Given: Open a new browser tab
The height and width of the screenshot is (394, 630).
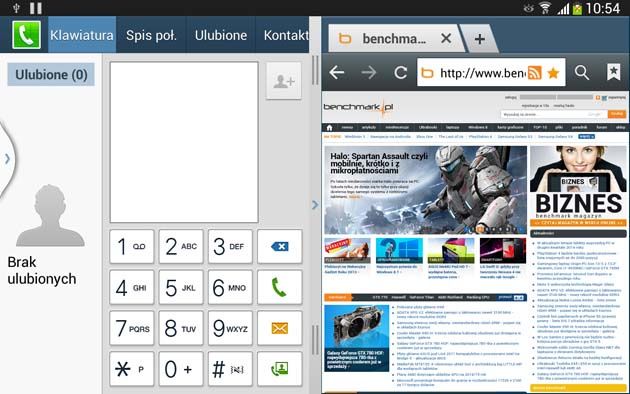Looking at the screenshot, I should [479, 39].
